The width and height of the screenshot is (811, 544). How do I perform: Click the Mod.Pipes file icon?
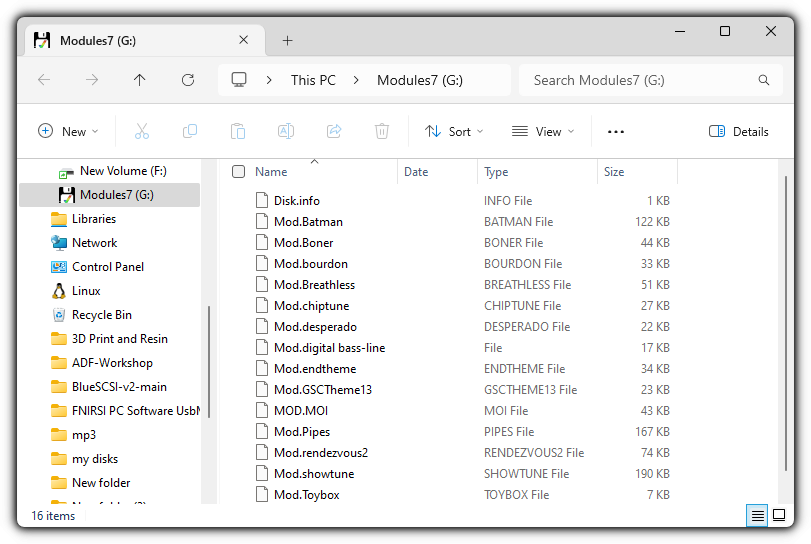coord(262,432)
